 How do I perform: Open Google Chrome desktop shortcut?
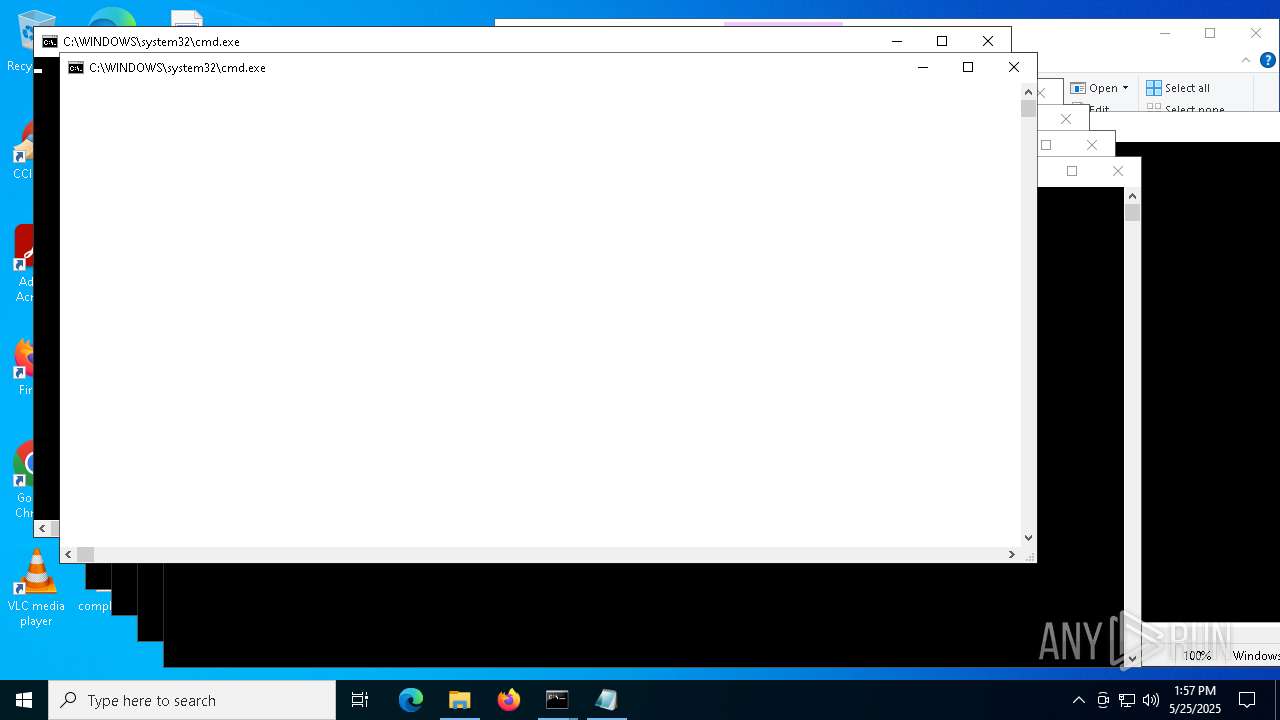(x=24, y=480)
